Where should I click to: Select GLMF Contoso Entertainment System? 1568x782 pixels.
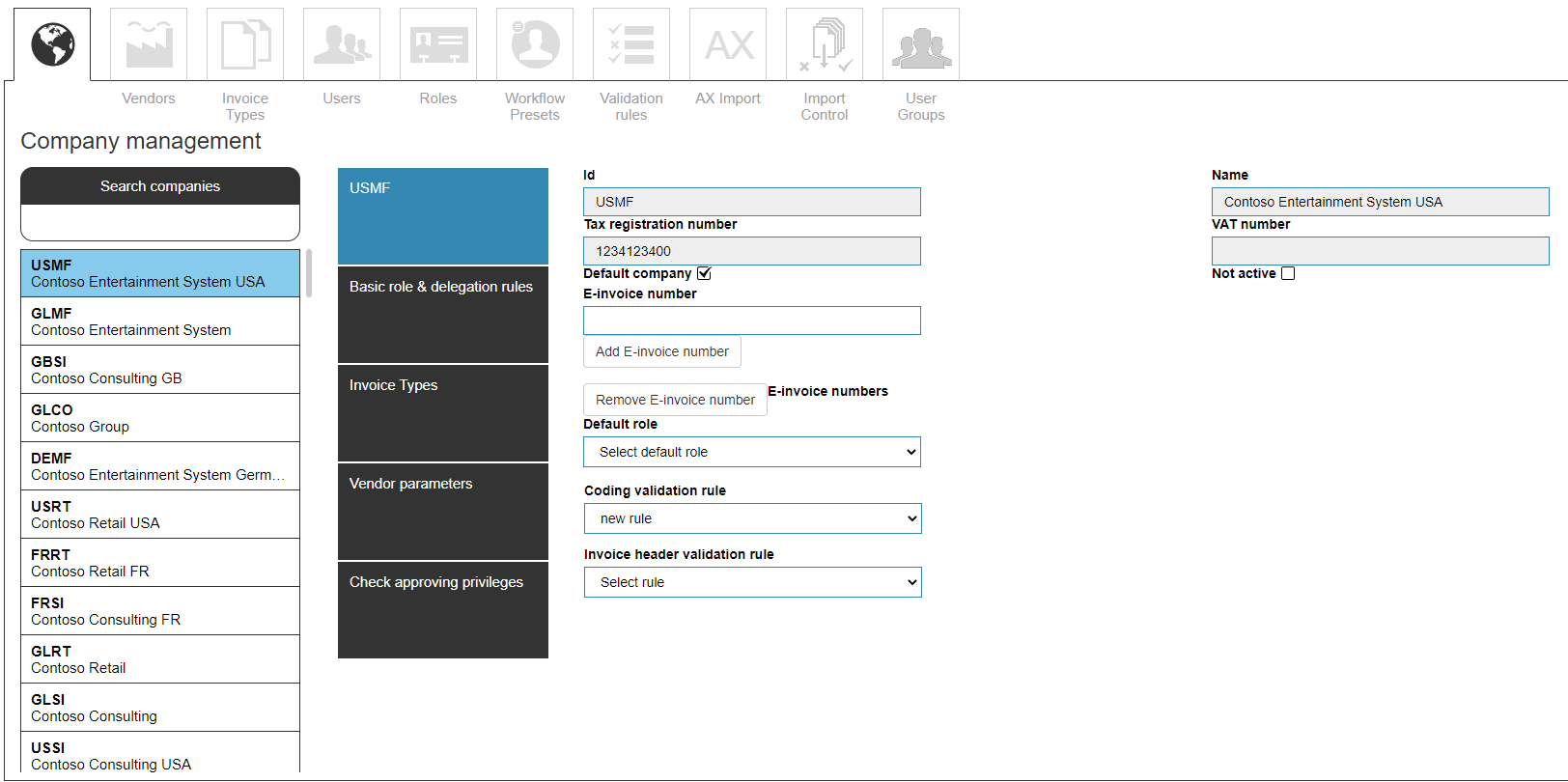[160, 321]
